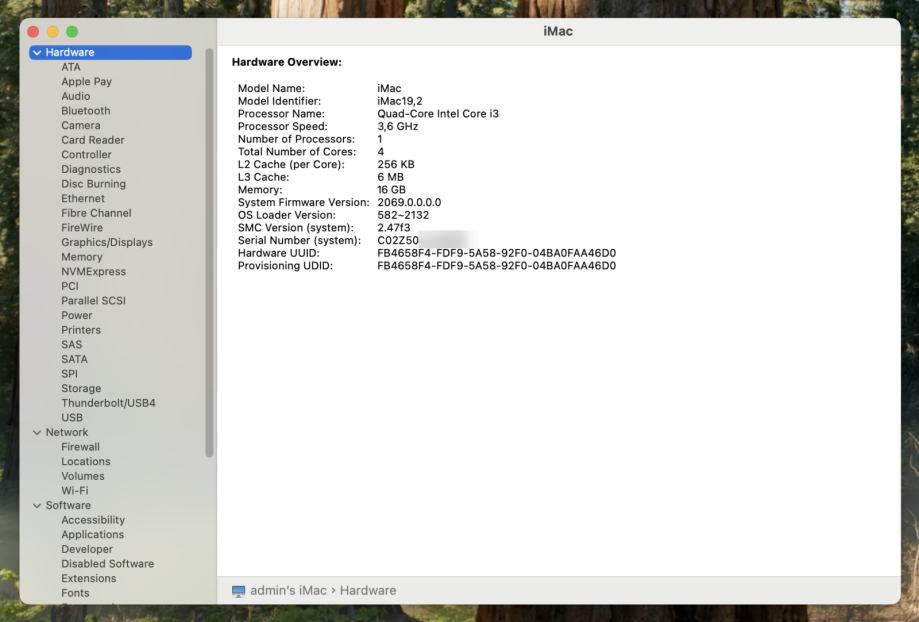Click the Hardware UUID value text

pos(496,253)
